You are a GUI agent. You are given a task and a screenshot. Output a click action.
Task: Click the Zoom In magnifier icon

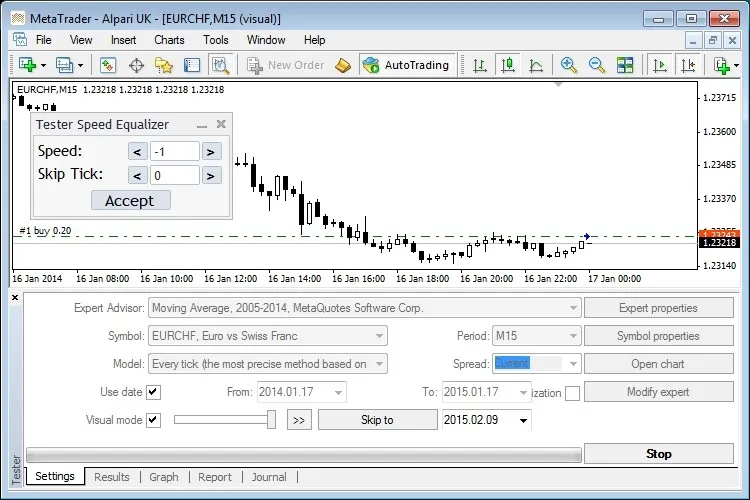(569, 65)
